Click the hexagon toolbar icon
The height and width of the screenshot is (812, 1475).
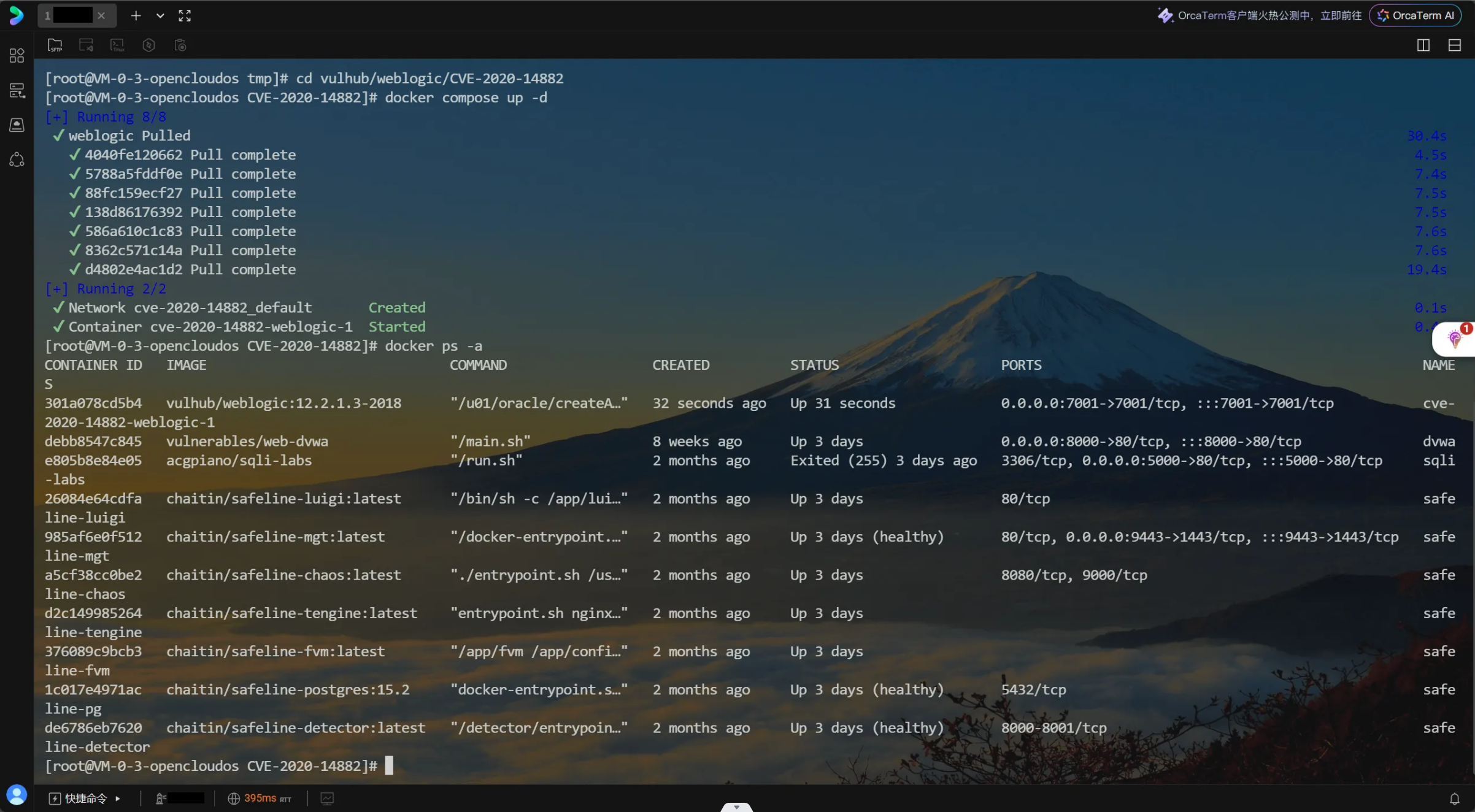[x=148, y=45]
